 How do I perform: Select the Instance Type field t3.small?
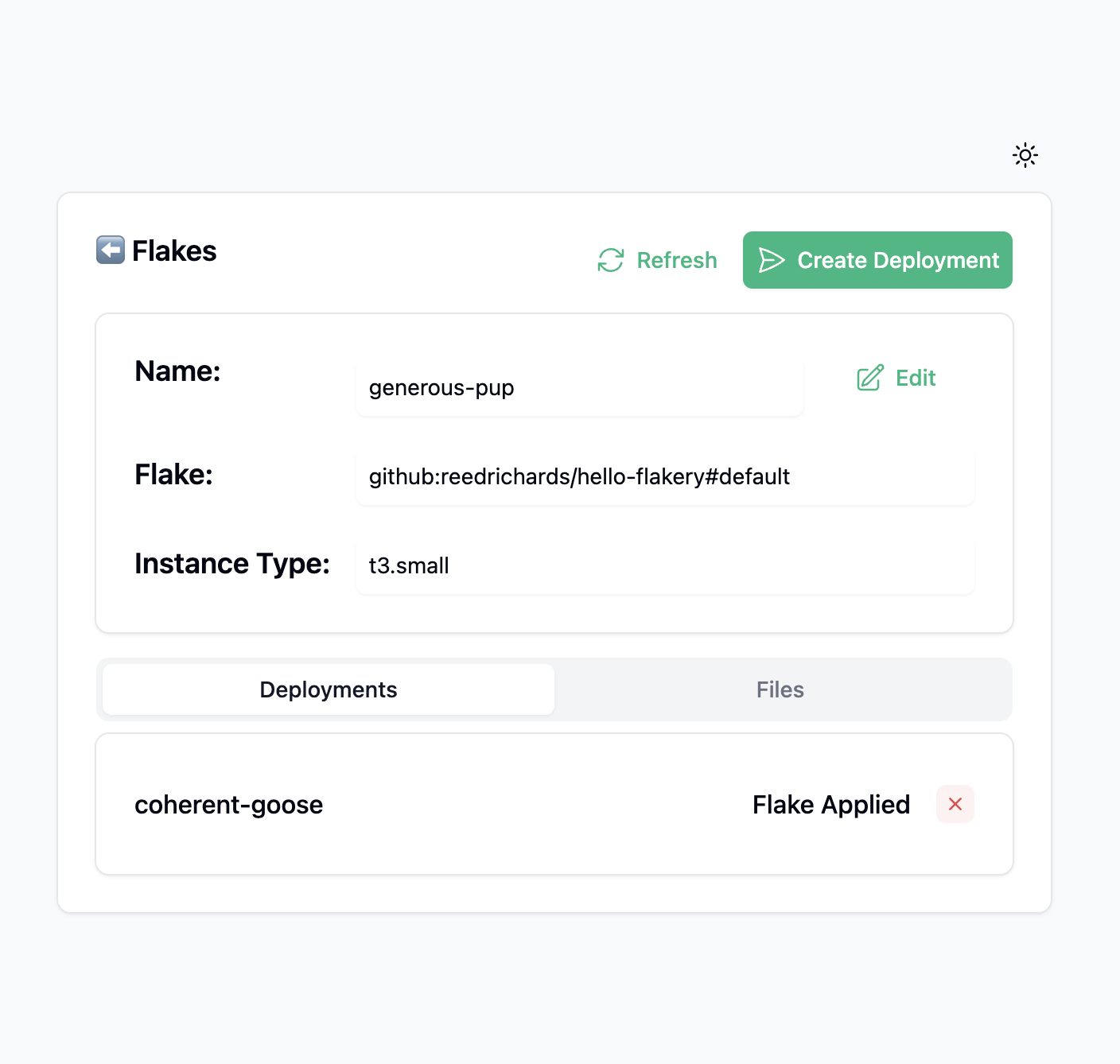[x=664, y=565]
